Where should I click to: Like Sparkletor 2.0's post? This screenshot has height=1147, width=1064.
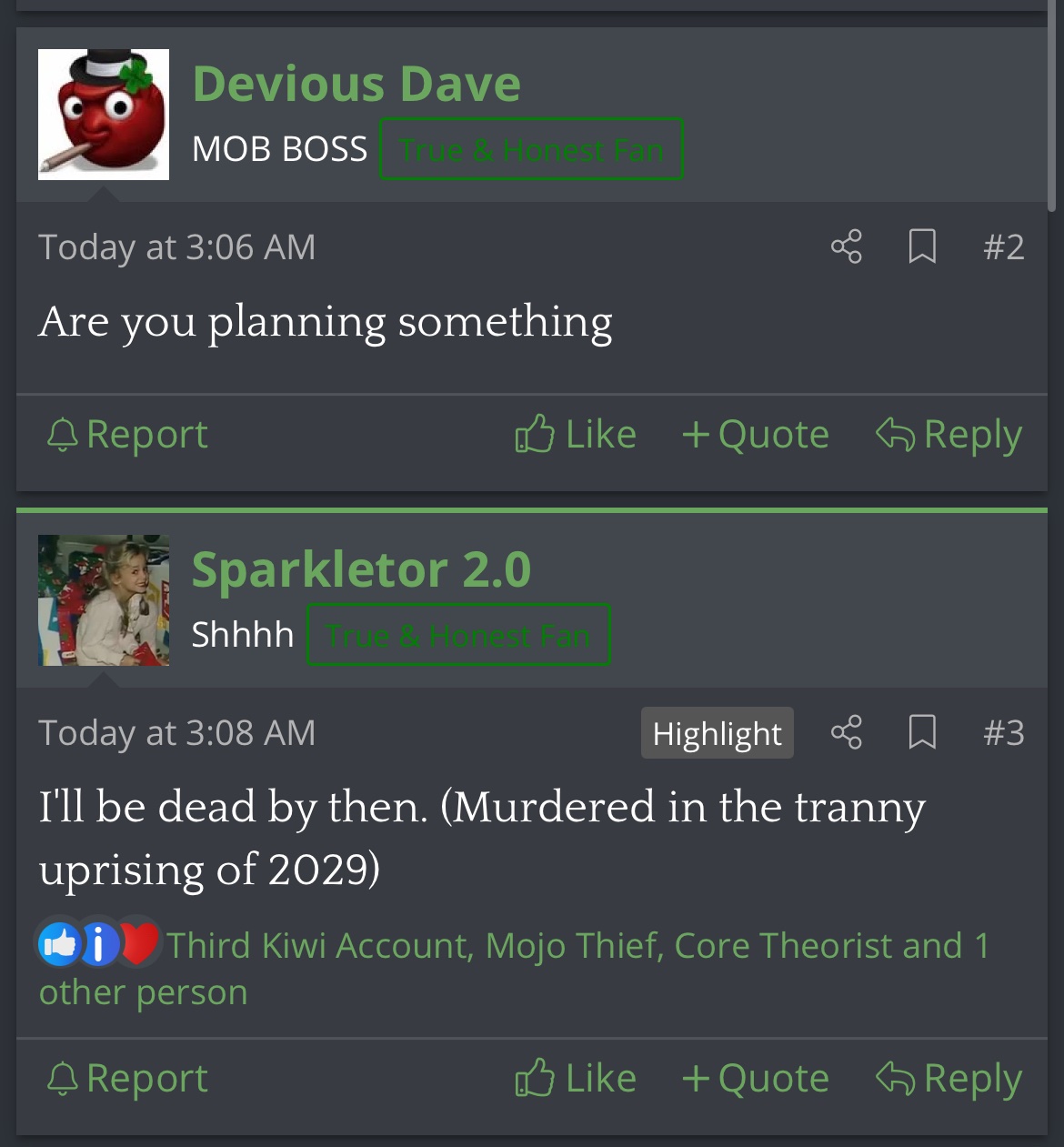click(x=575, y=1078)
